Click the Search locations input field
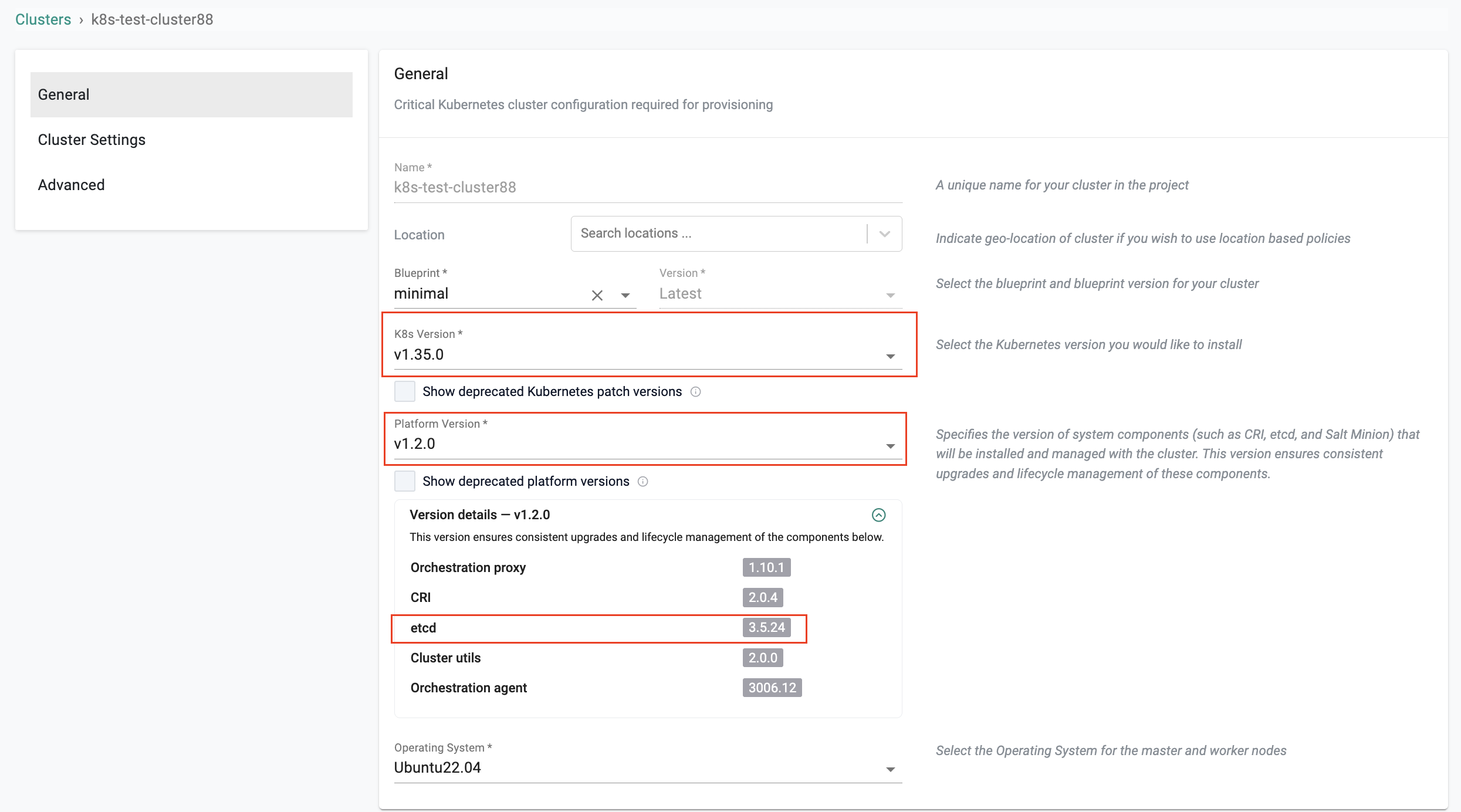This screenshot has width=1461, height=812. (x=716, y=234)
